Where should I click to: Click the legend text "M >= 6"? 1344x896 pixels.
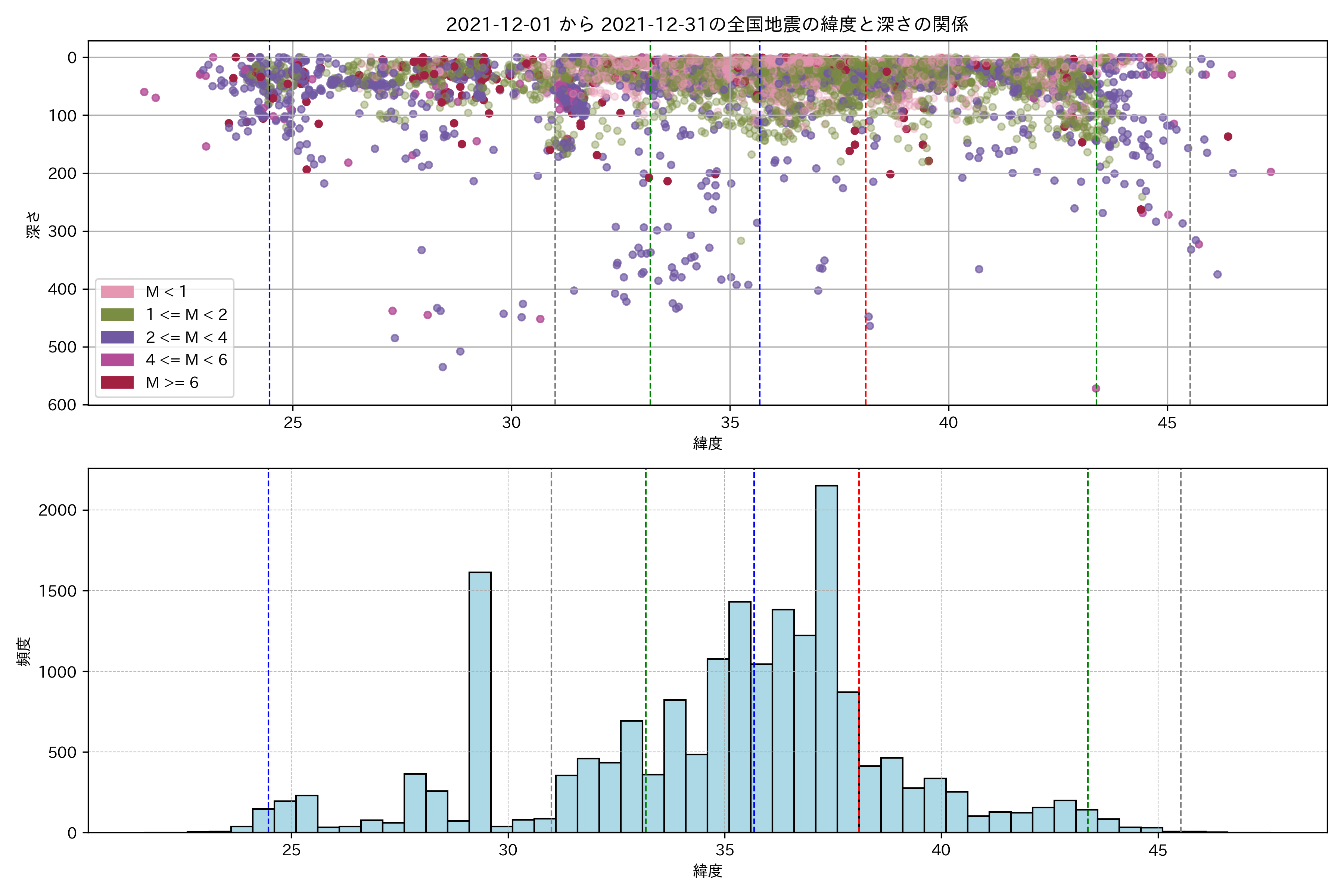tap(172, 382)
